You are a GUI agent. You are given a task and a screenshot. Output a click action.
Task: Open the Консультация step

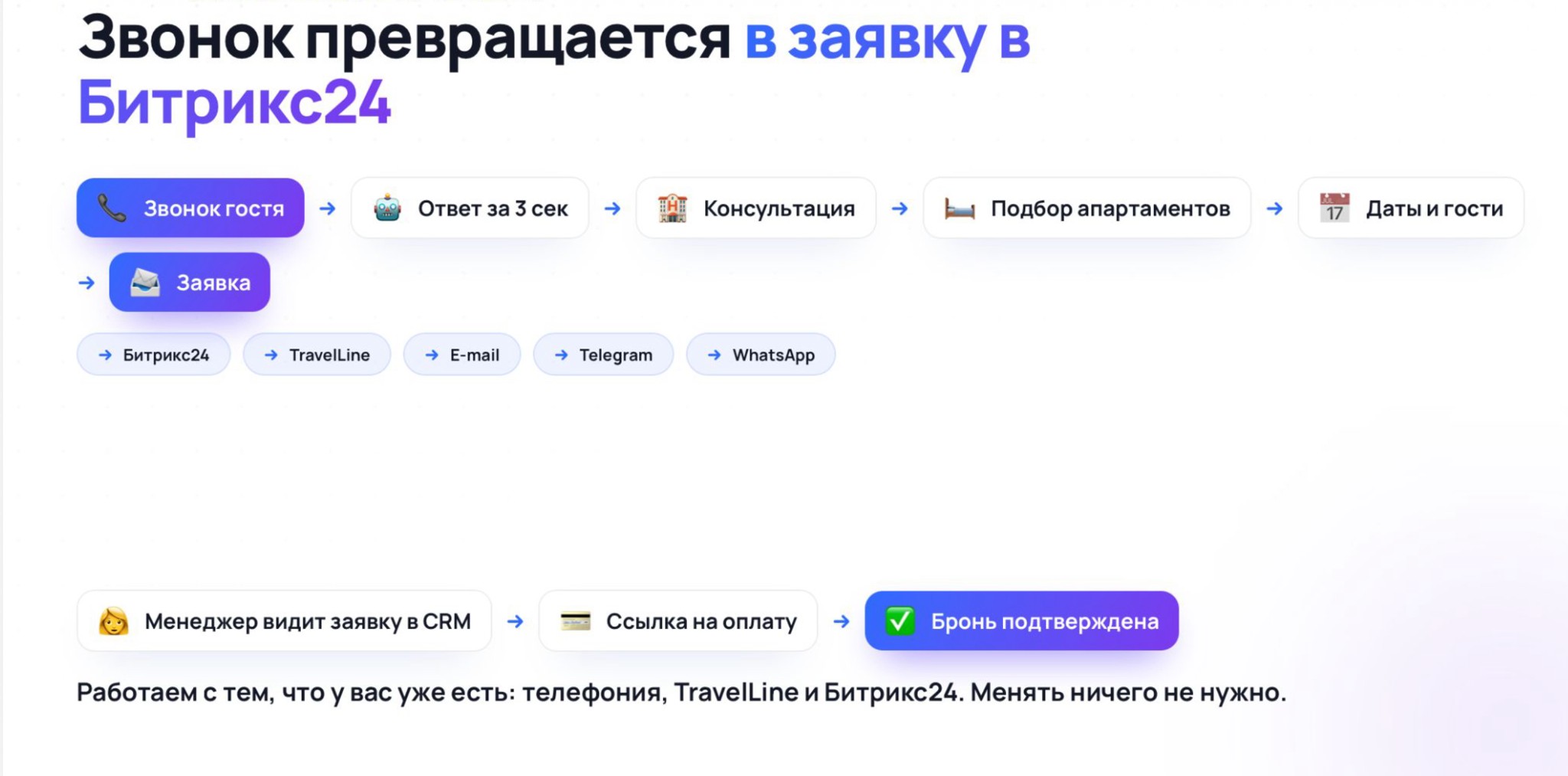[756, 208]
